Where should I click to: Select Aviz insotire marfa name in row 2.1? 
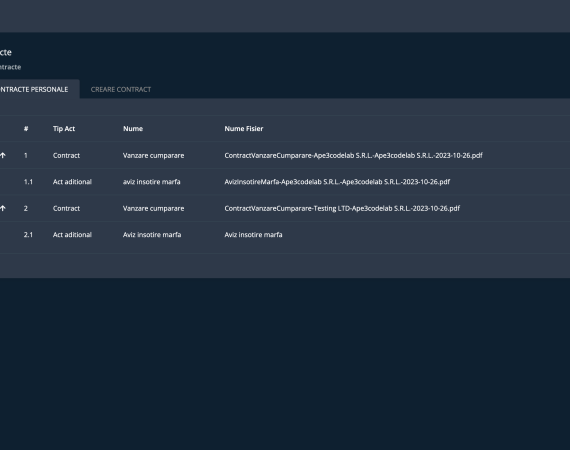tap(152, 235)
